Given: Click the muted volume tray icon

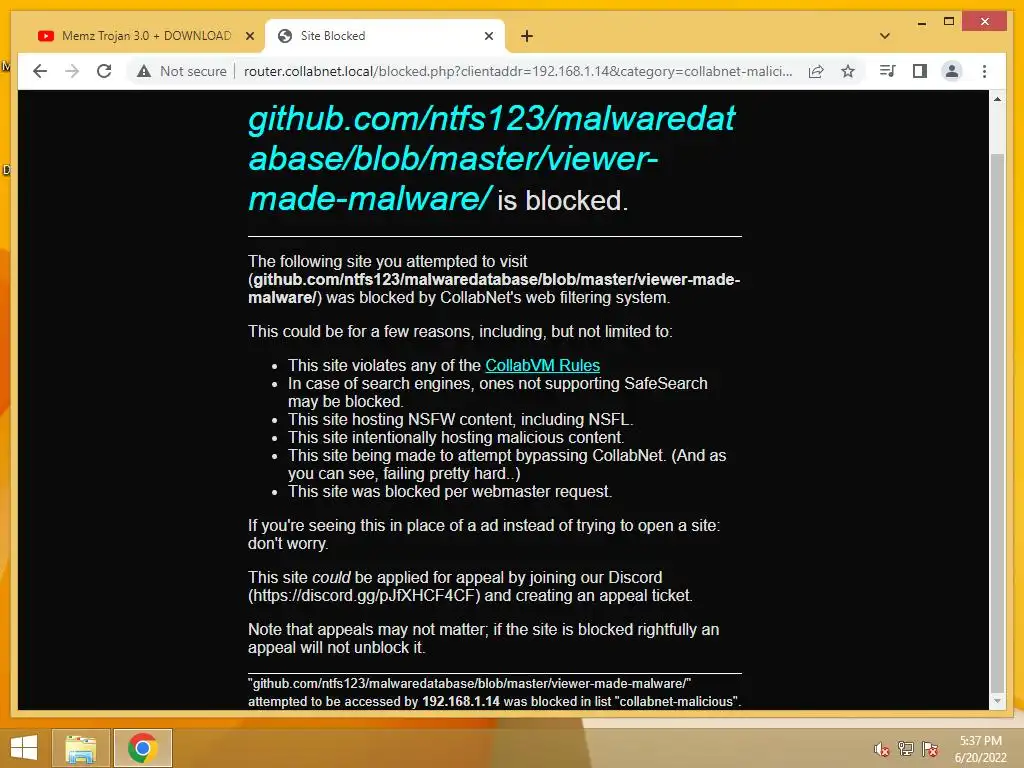Looking at the screenshot, I should [882, 749].
